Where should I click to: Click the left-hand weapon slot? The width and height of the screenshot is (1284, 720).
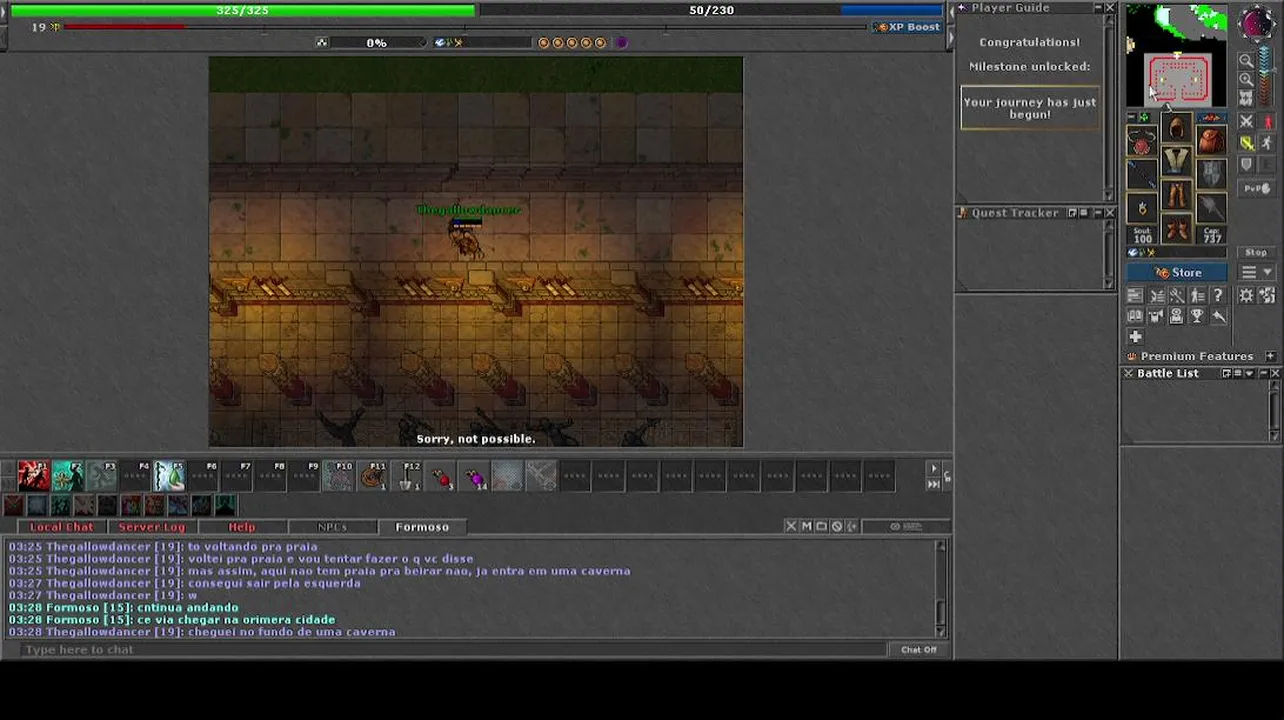[x=1142, y=173]
